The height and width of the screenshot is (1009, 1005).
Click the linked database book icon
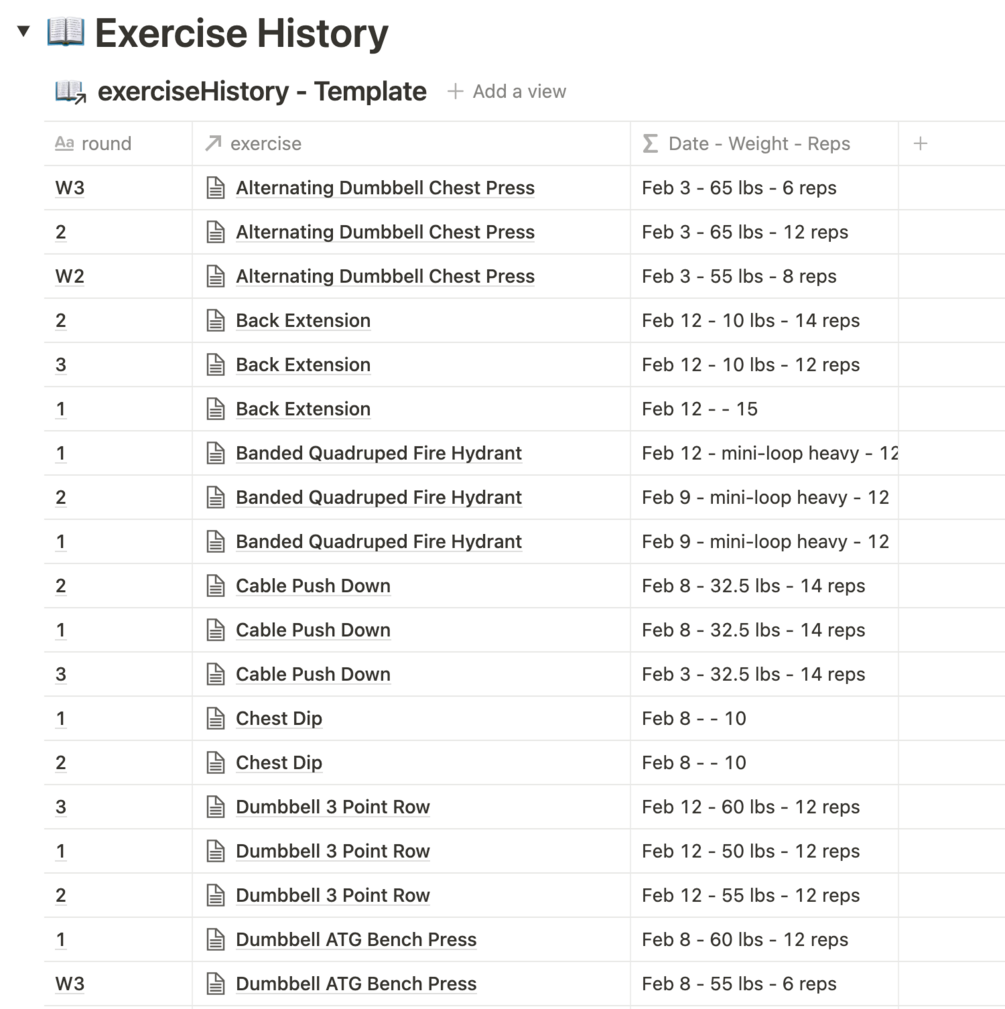[70, 92]
